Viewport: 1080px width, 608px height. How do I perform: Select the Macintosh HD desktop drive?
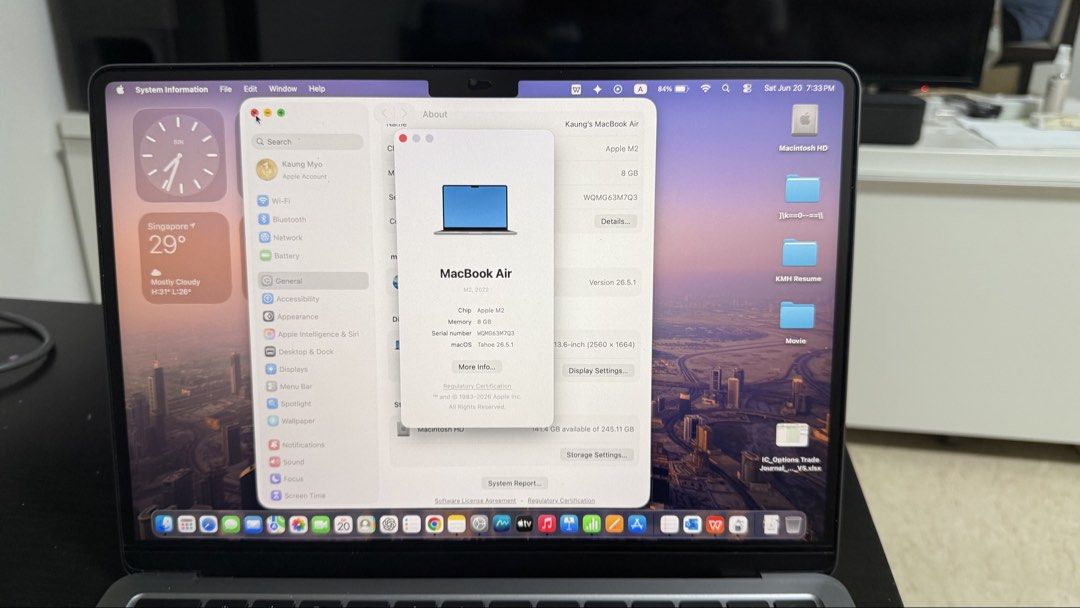pyautogui.click(x=803, y=129)
